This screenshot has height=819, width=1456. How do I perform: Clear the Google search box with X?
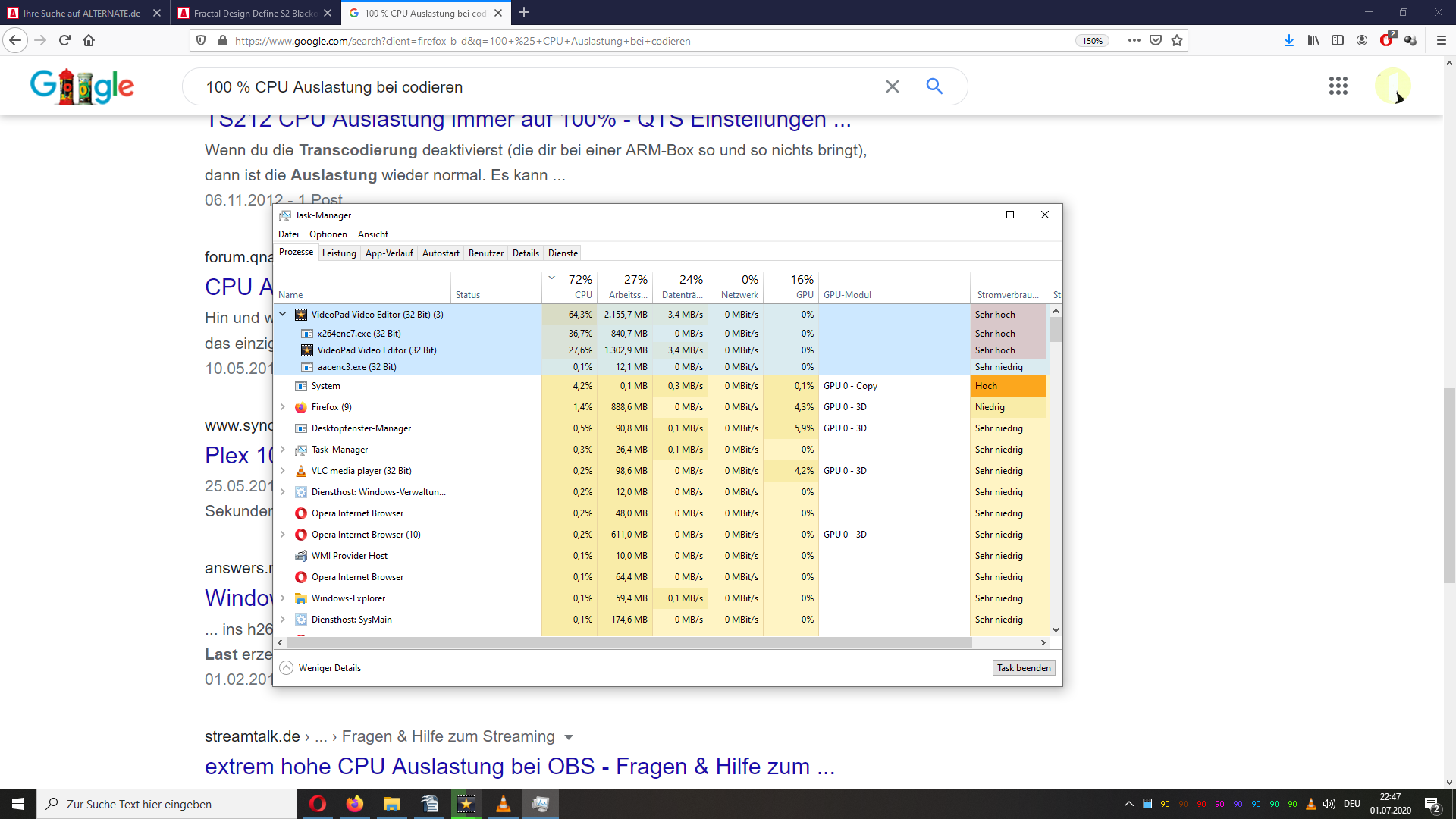point(893,86)
